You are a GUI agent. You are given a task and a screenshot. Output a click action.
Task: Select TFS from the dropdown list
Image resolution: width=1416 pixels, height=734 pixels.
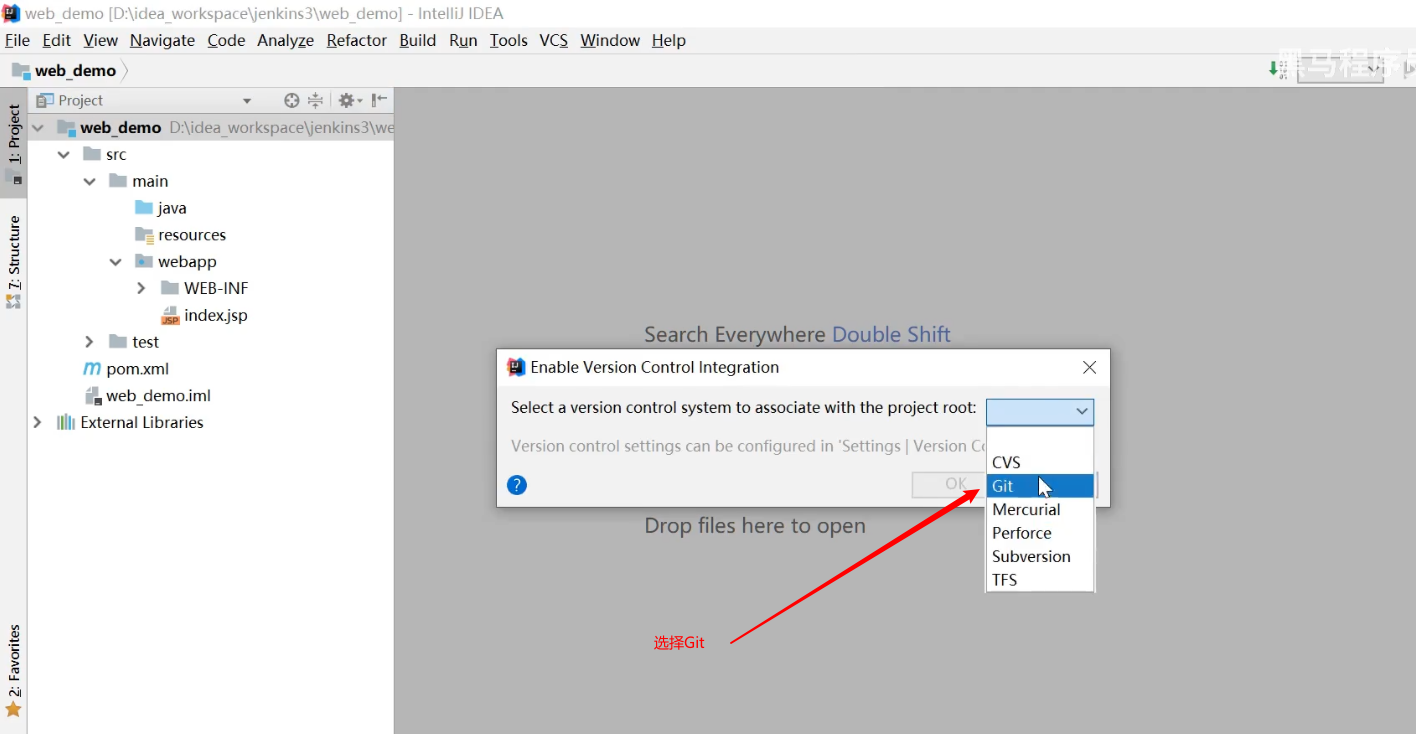click(x=1040, y=580)
